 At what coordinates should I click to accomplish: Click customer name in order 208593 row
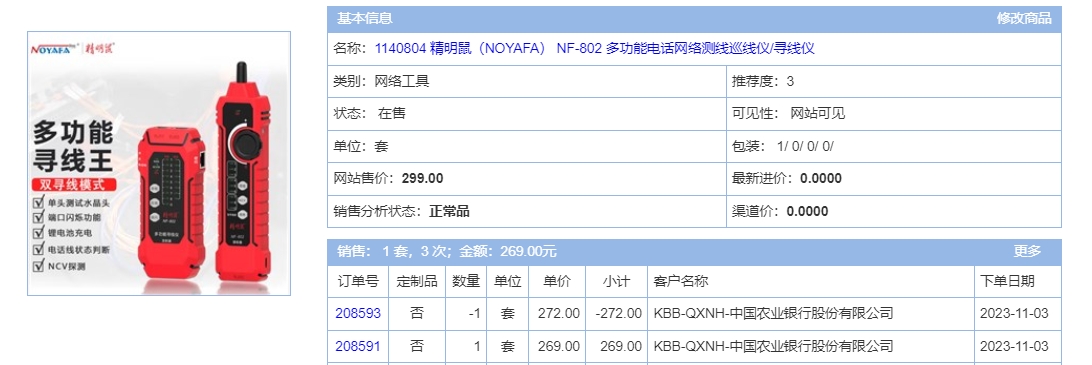(x=773, y=313)
